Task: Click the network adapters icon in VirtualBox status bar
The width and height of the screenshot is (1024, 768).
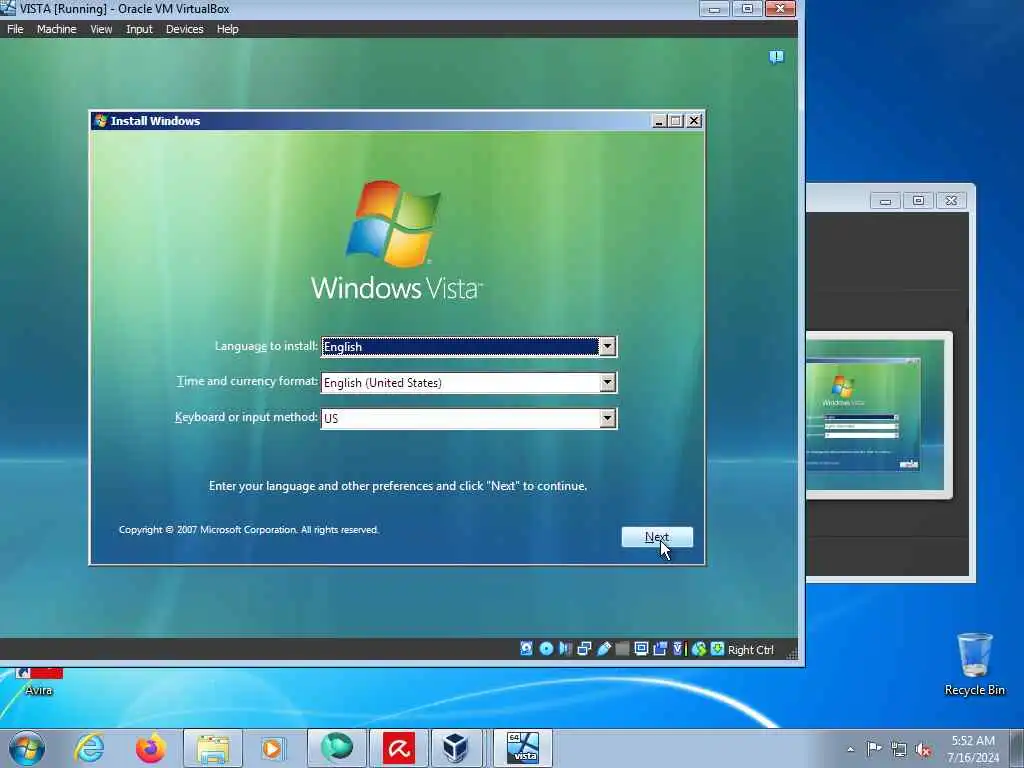Action: tap(584, 648)
